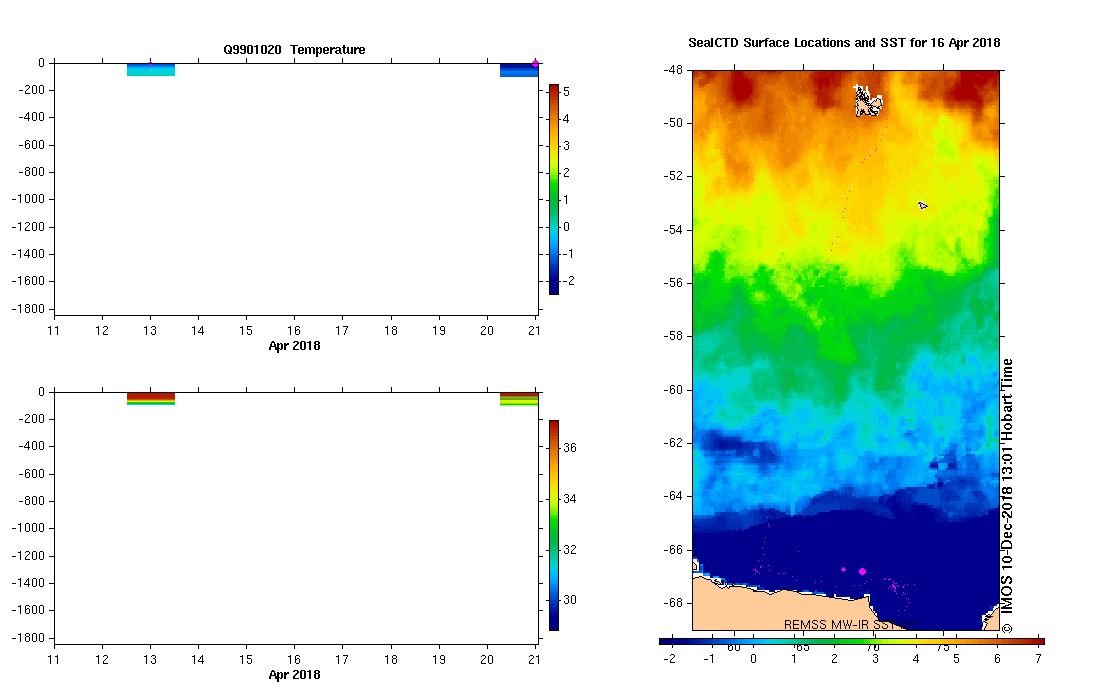Viewport: 1099px width, 700px height.
Task: Click the white seal track cluster near latitude -49
Action: point(868,101)
